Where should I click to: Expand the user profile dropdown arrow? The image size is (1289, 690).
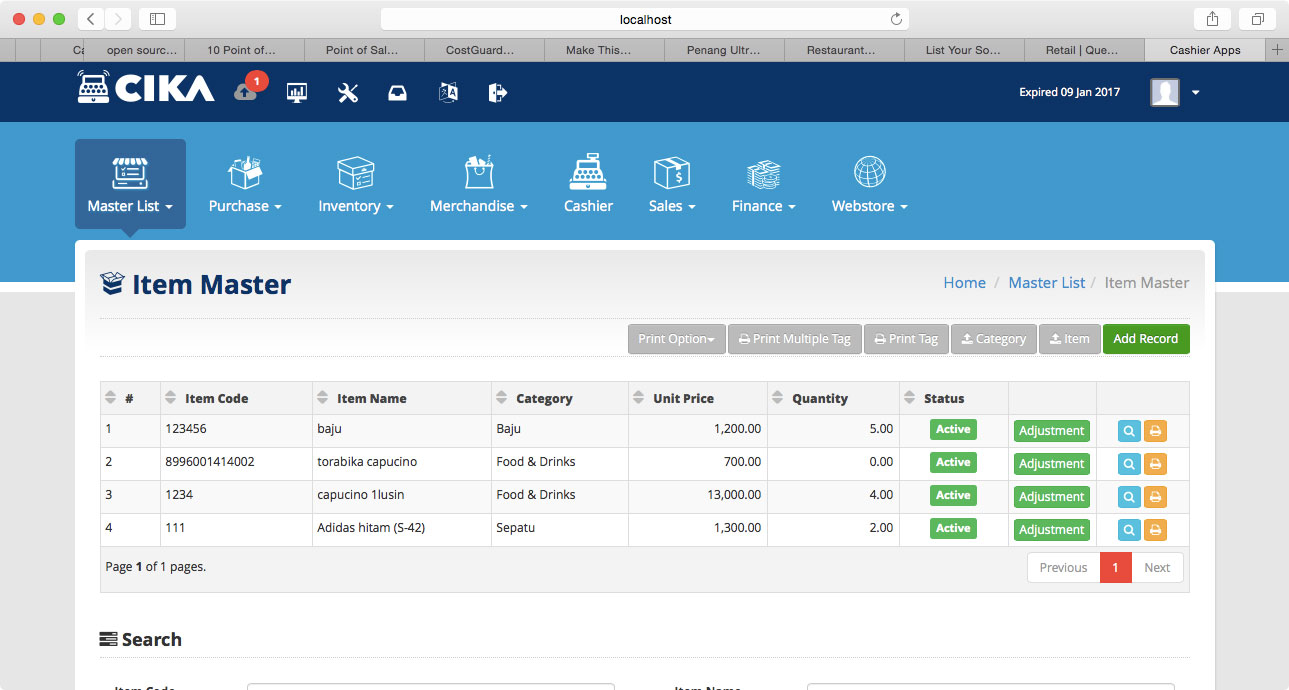(1195, 93)
